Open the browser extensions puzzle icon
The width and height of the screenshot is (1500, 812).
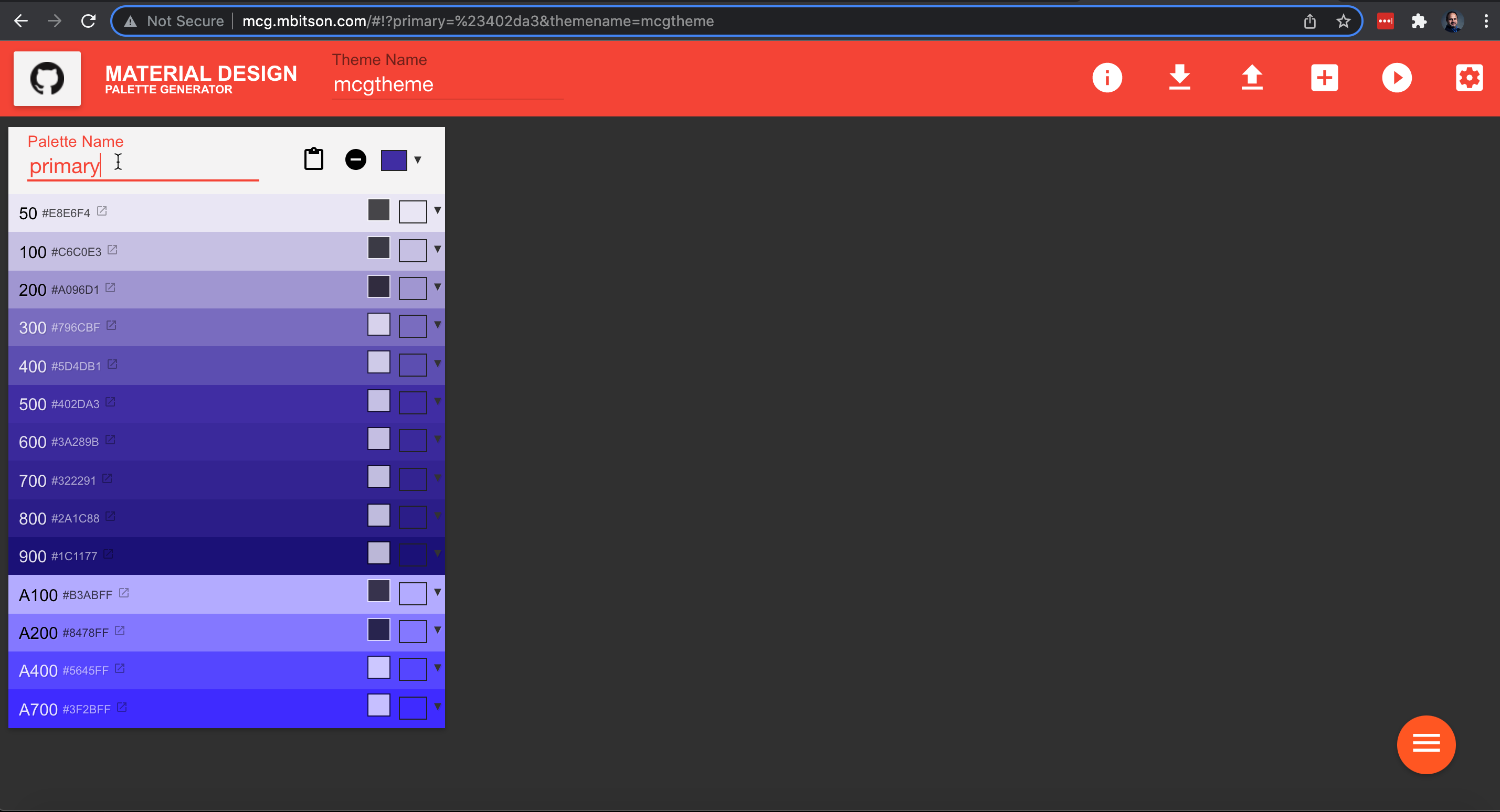[1419, 22]
